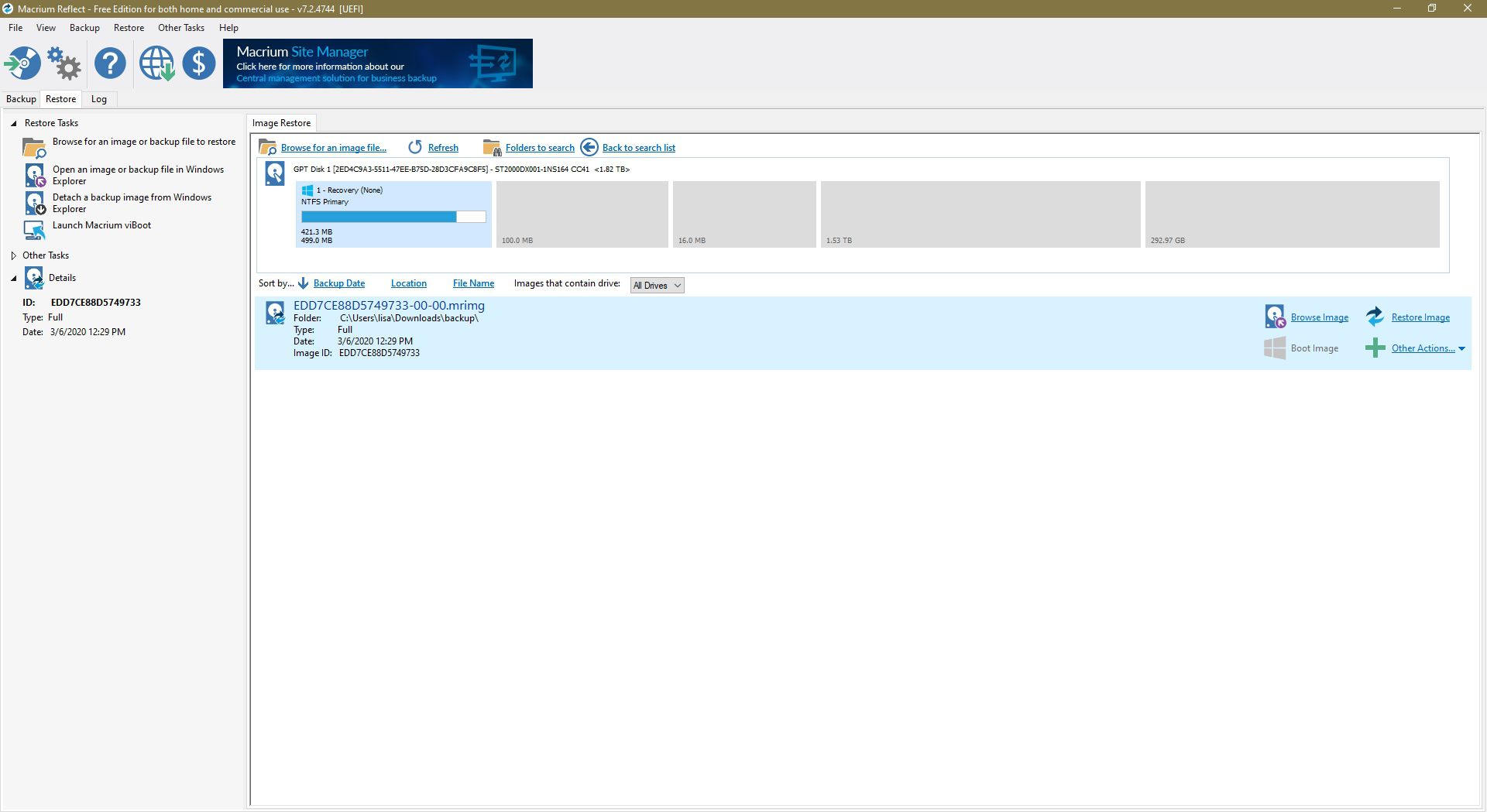The height and width of the screenshot is (812, 1487).
Task: Click the green plus Other Actions icon
Action: (x=1375, y=348)
